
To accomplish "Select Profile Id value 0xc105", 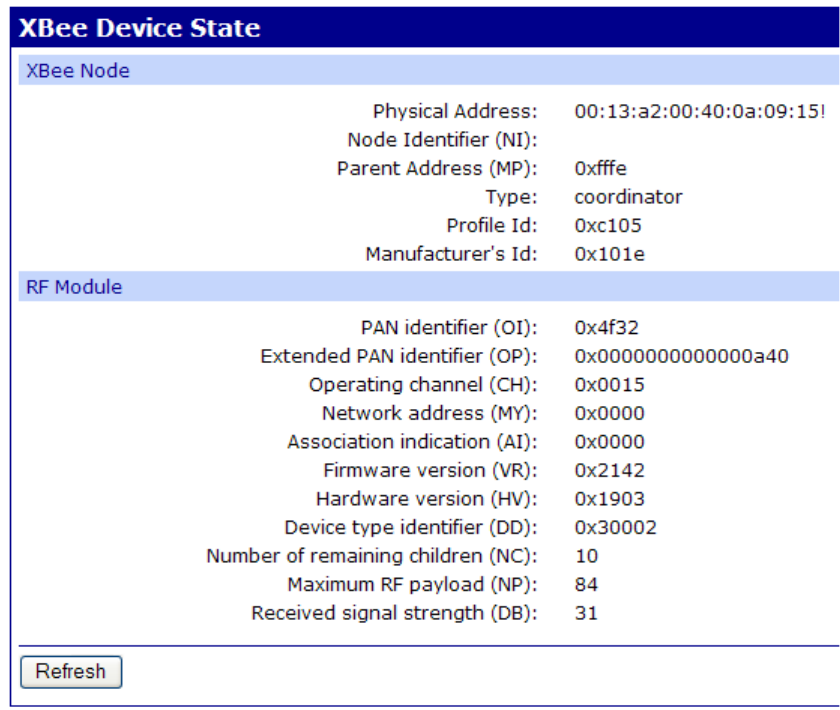I will pyautogui.click(x=608, y=225).
